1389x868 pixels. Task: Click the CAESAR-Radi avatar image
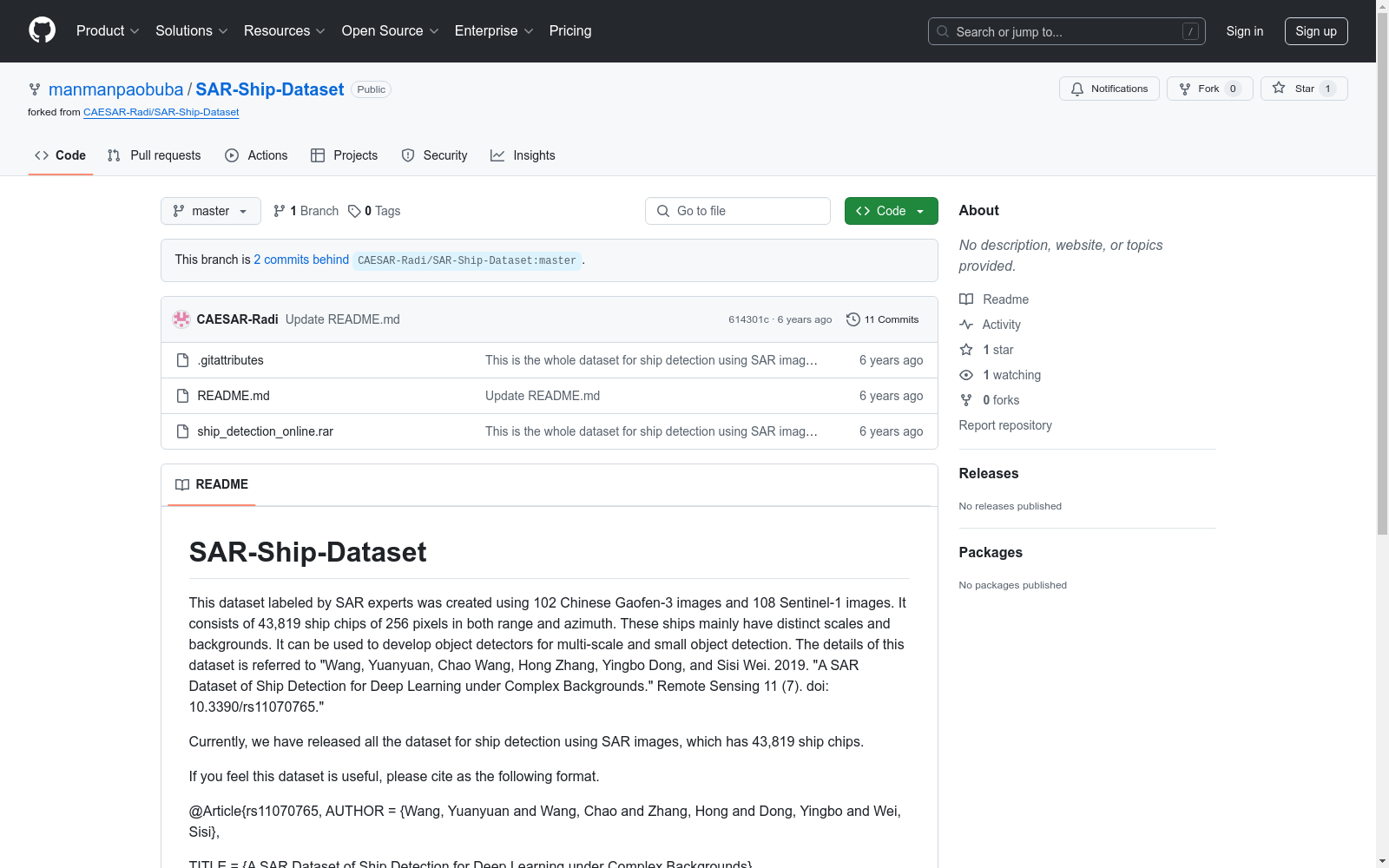(x=181, y=319)
